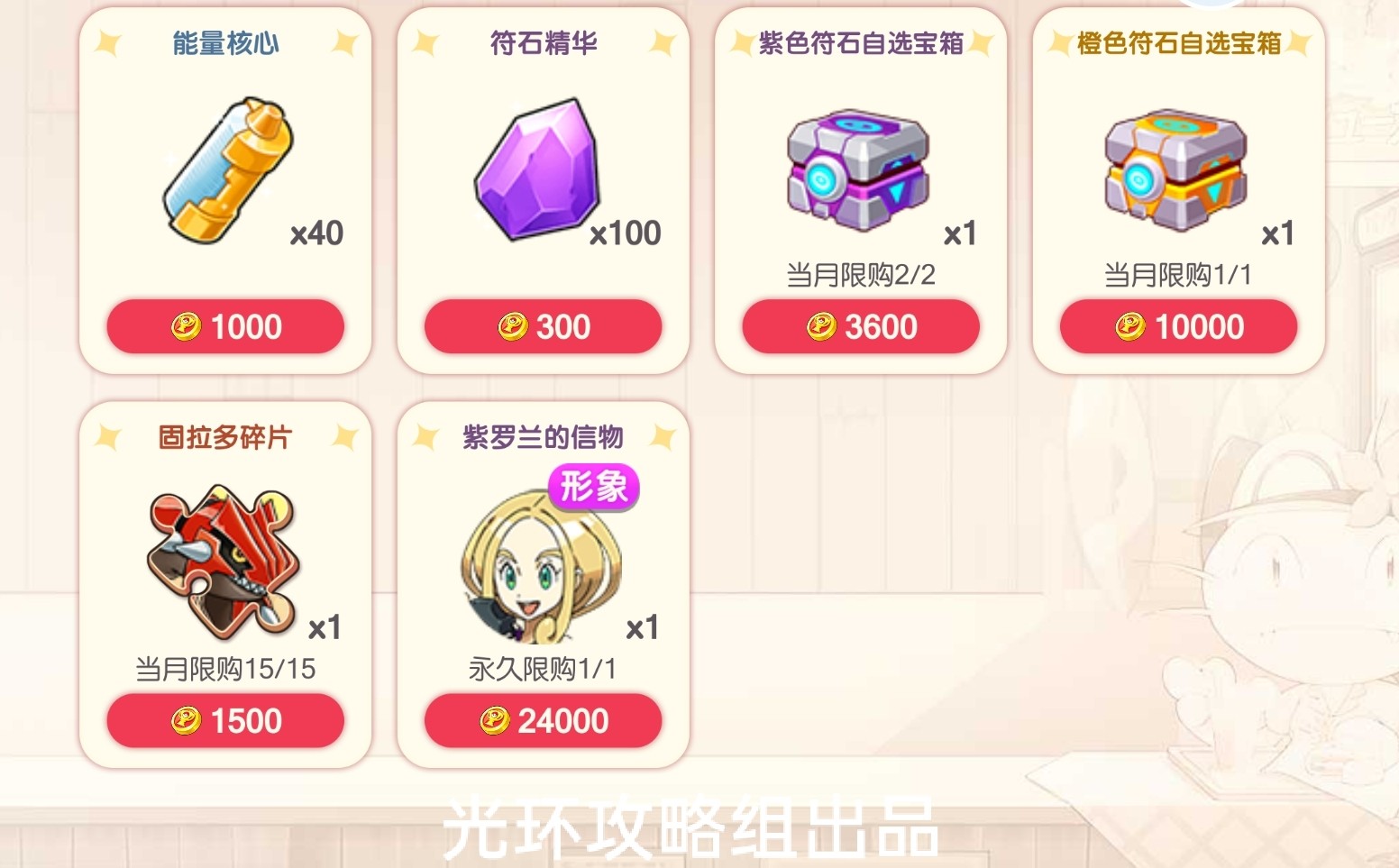
Task: Purchase purple chest for 3600 coins
Action: point(861,326)
